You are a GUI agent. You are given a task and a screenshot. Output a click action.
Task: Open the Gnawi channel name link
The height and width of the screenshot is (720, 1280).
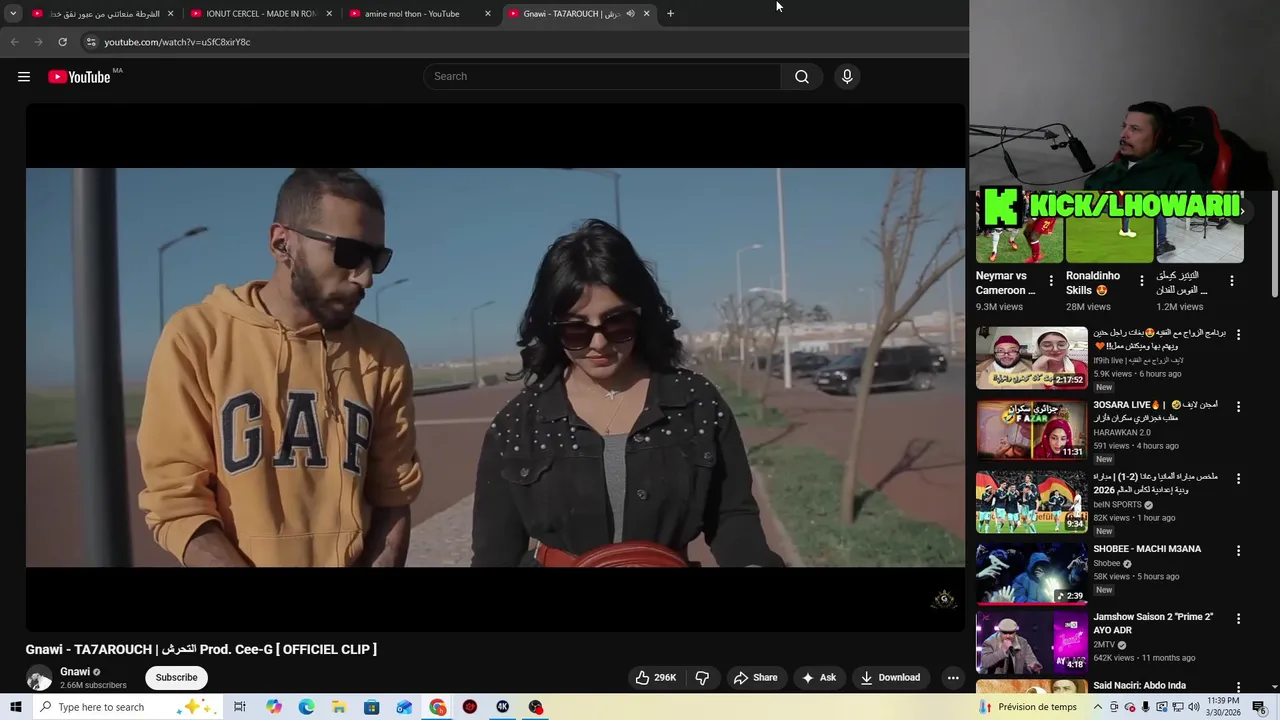click(x=75, y=672)
